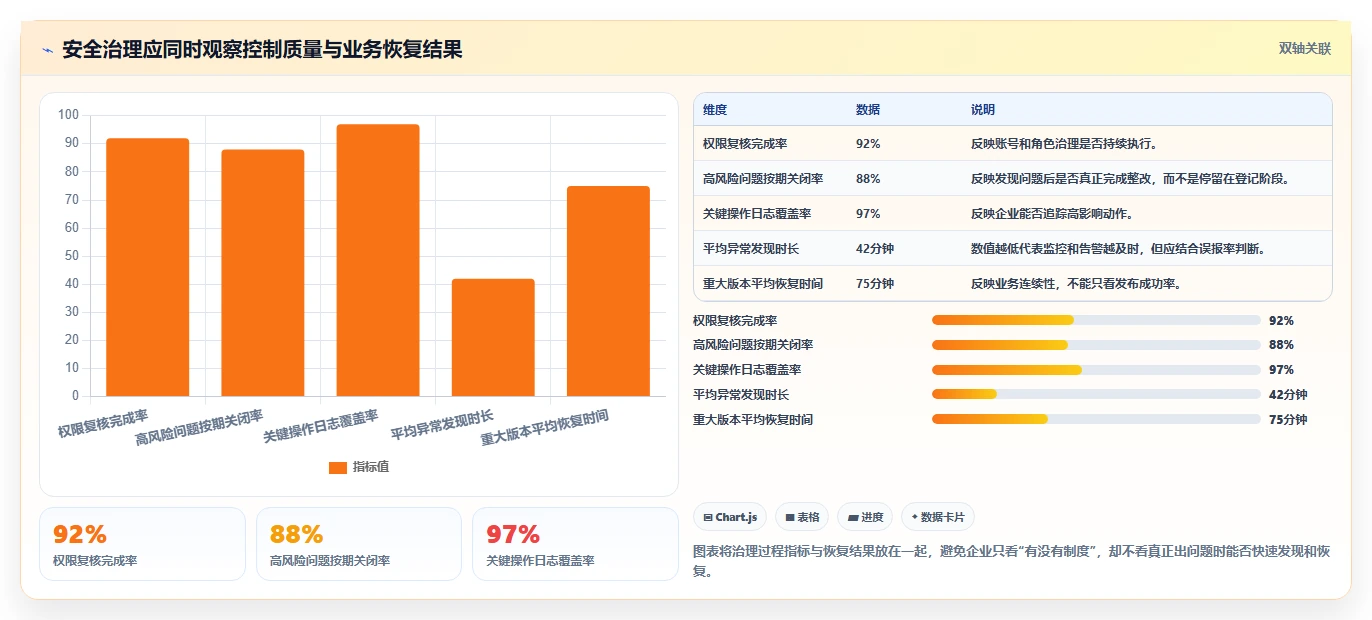Click the 权限复核完成率 92% progress bar
Image resolution: width=1372 pixels, height=620 pixels.
tap(1096, 320)
